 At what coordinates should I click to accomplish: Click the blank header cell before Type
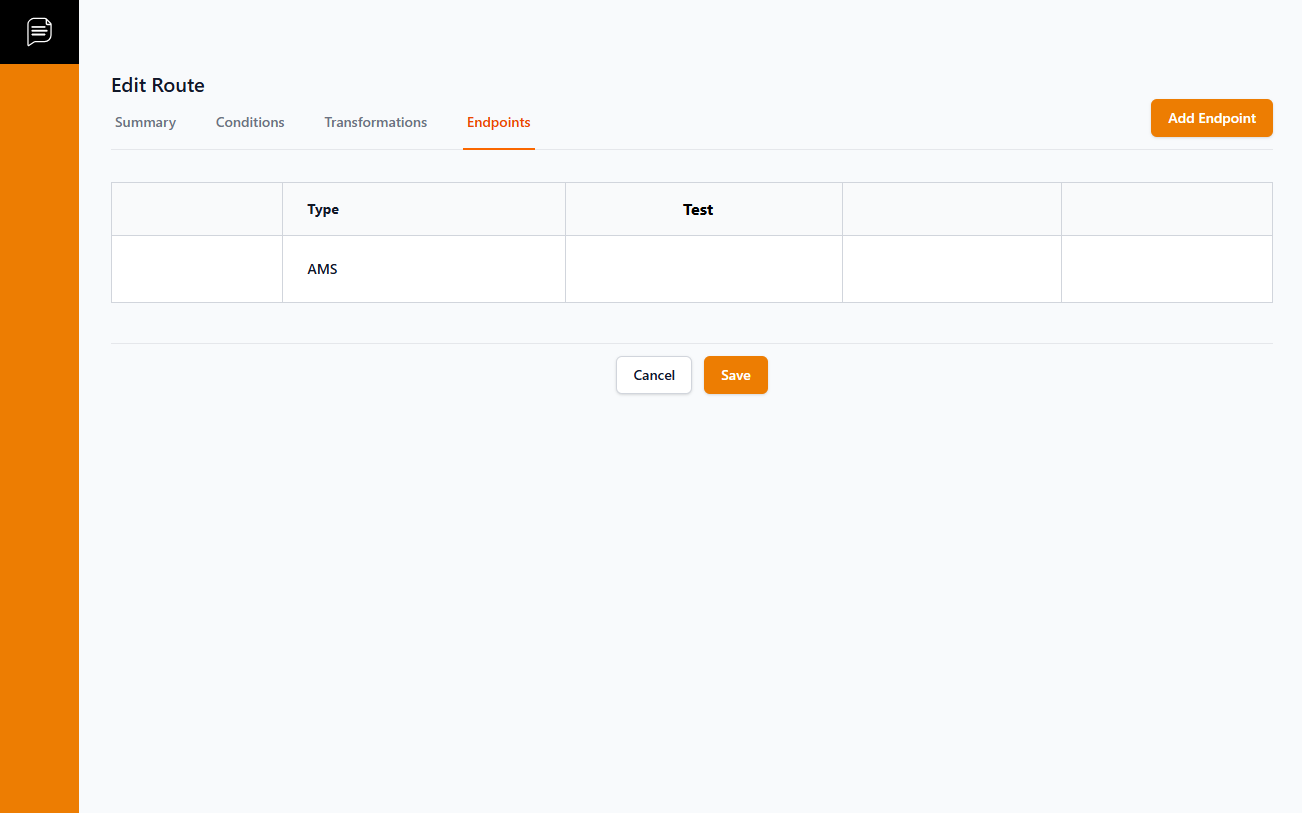click(x=197, y=209)
